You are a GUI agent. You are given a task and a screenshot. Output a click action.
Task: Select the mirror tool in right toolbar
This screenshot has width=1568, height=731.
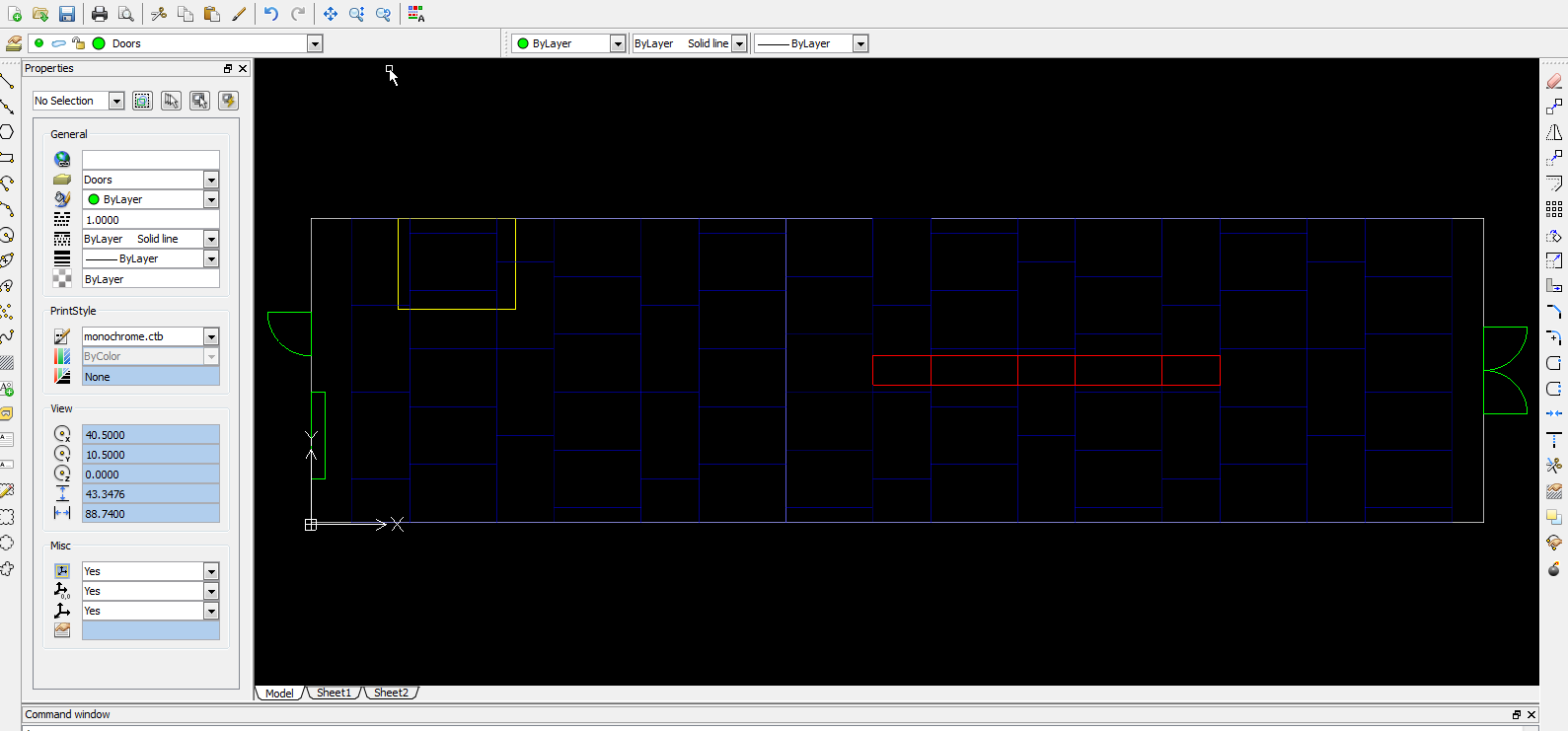pyautogui.click(x=1554, y=132)
